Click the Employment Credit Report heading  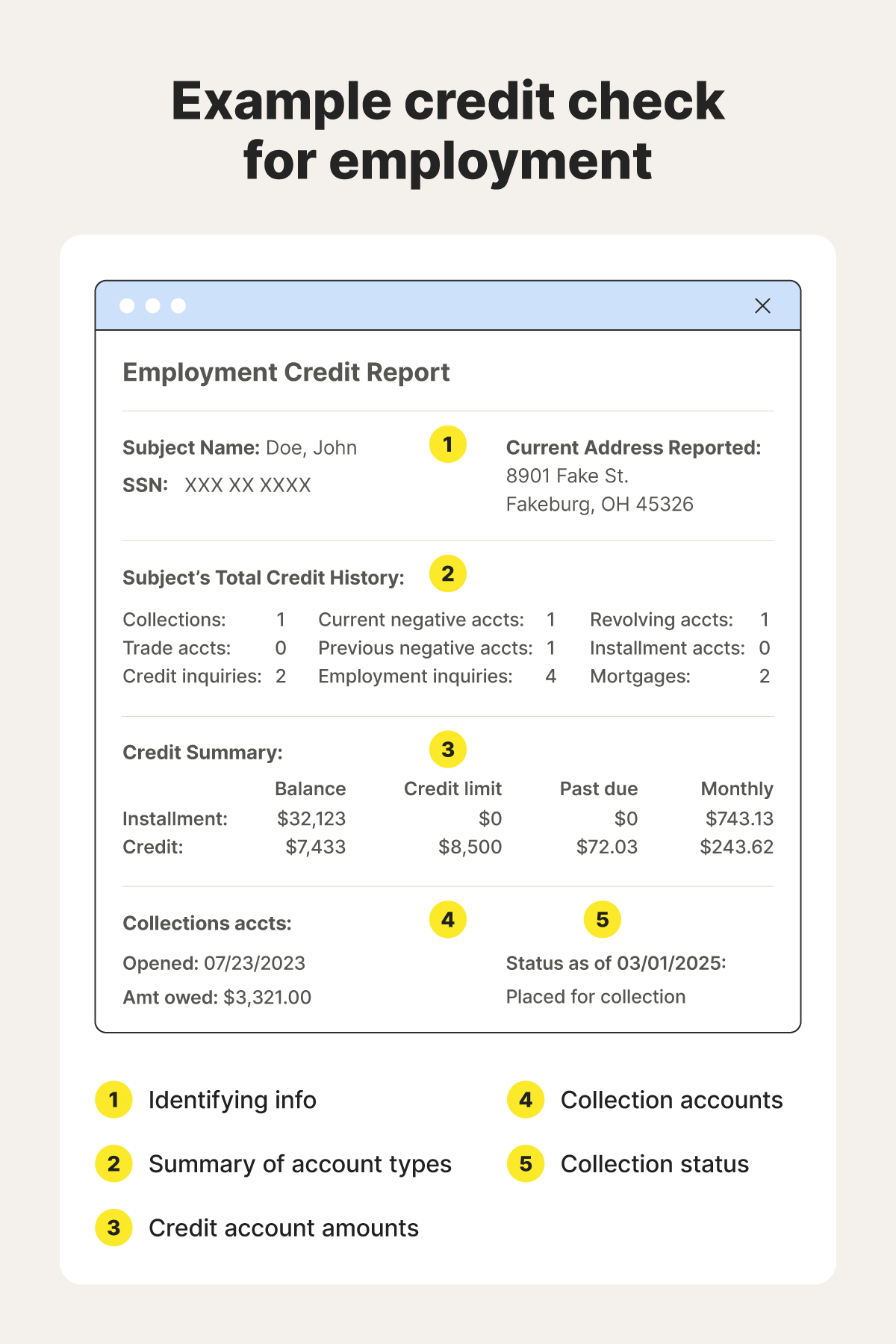pyautogui.click(x=286, y=373)
